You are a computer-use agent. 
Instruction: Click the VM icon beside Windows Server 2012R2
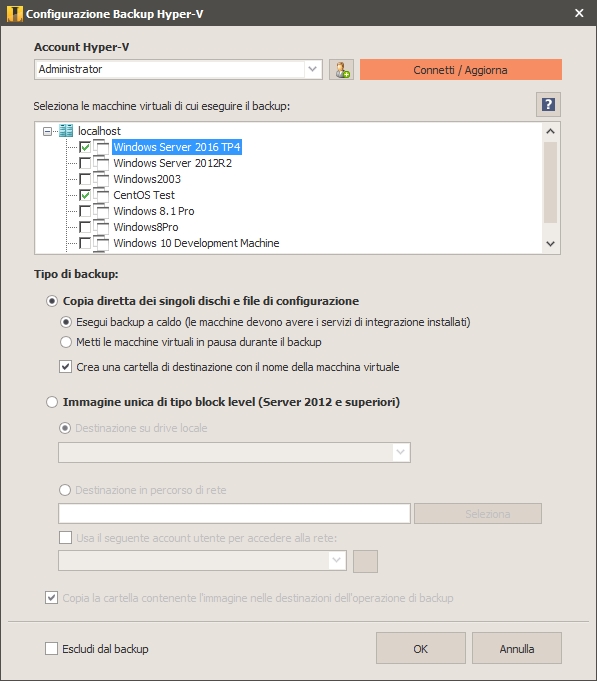click(101, 163)
